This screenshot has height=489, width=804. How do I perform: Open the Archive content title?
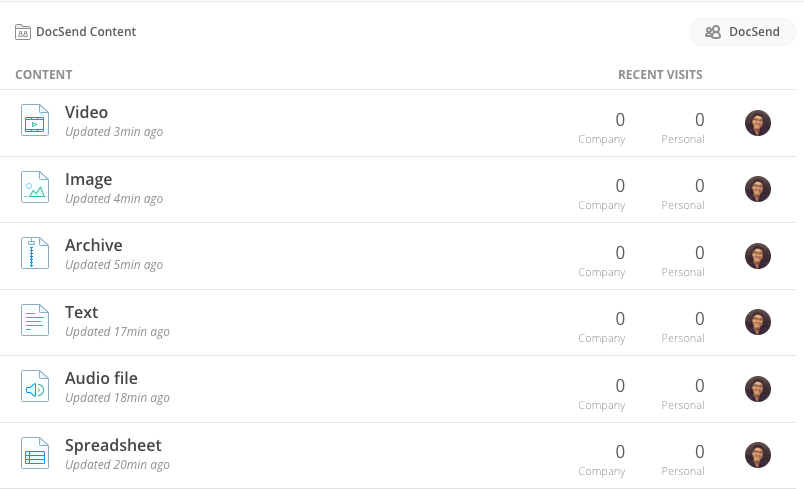(x=93, y=245)
